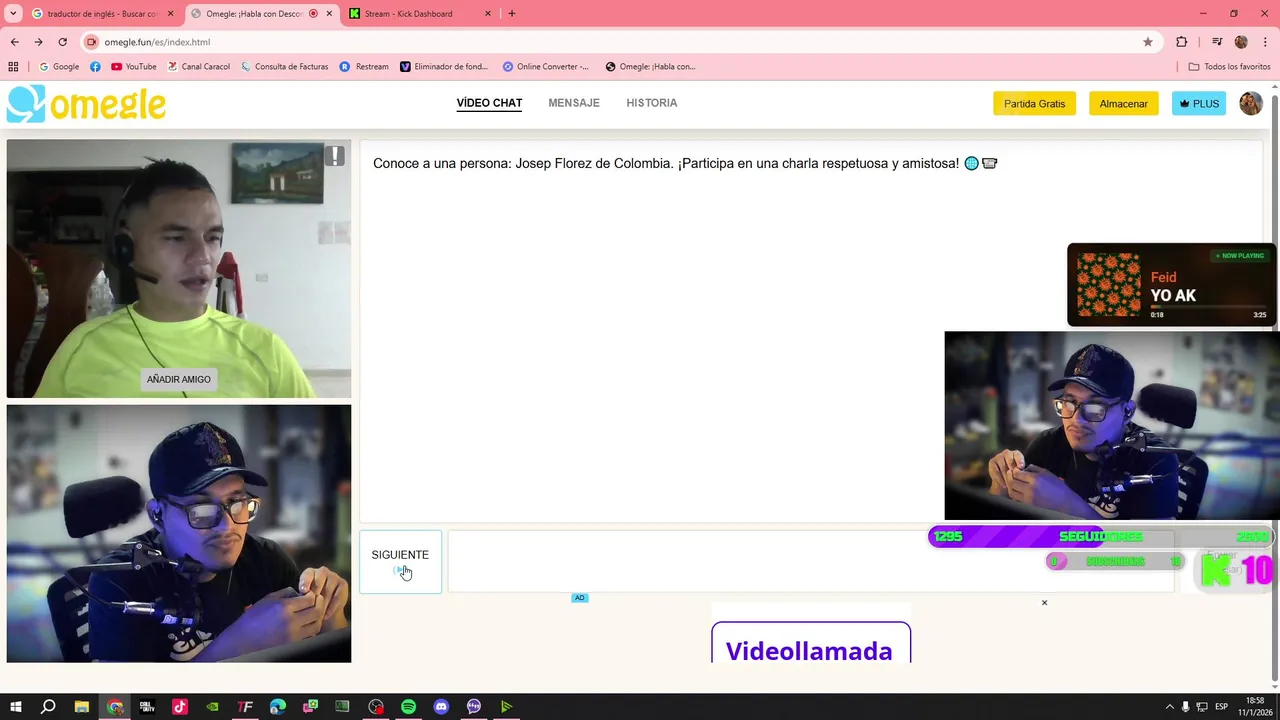The image size is (1280, 720).
Task: Open the Chrome three-dot menu
Action: (x=1264, y=42)
